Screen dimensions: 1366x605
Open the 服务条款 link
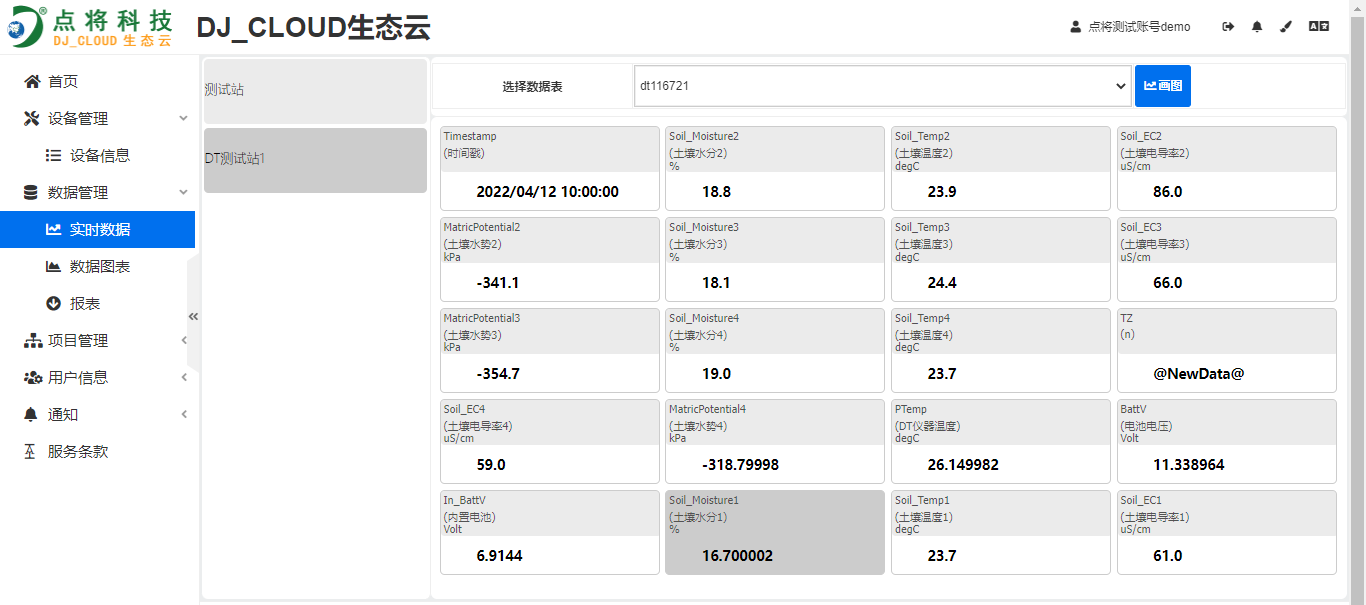click(x=77, y=451)
